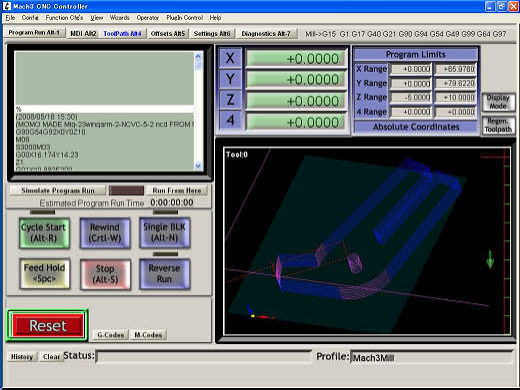The height and width of the screenshot is (390, 520).
Task: Zero the 4th axis DRO button
Action: (230, 120)
